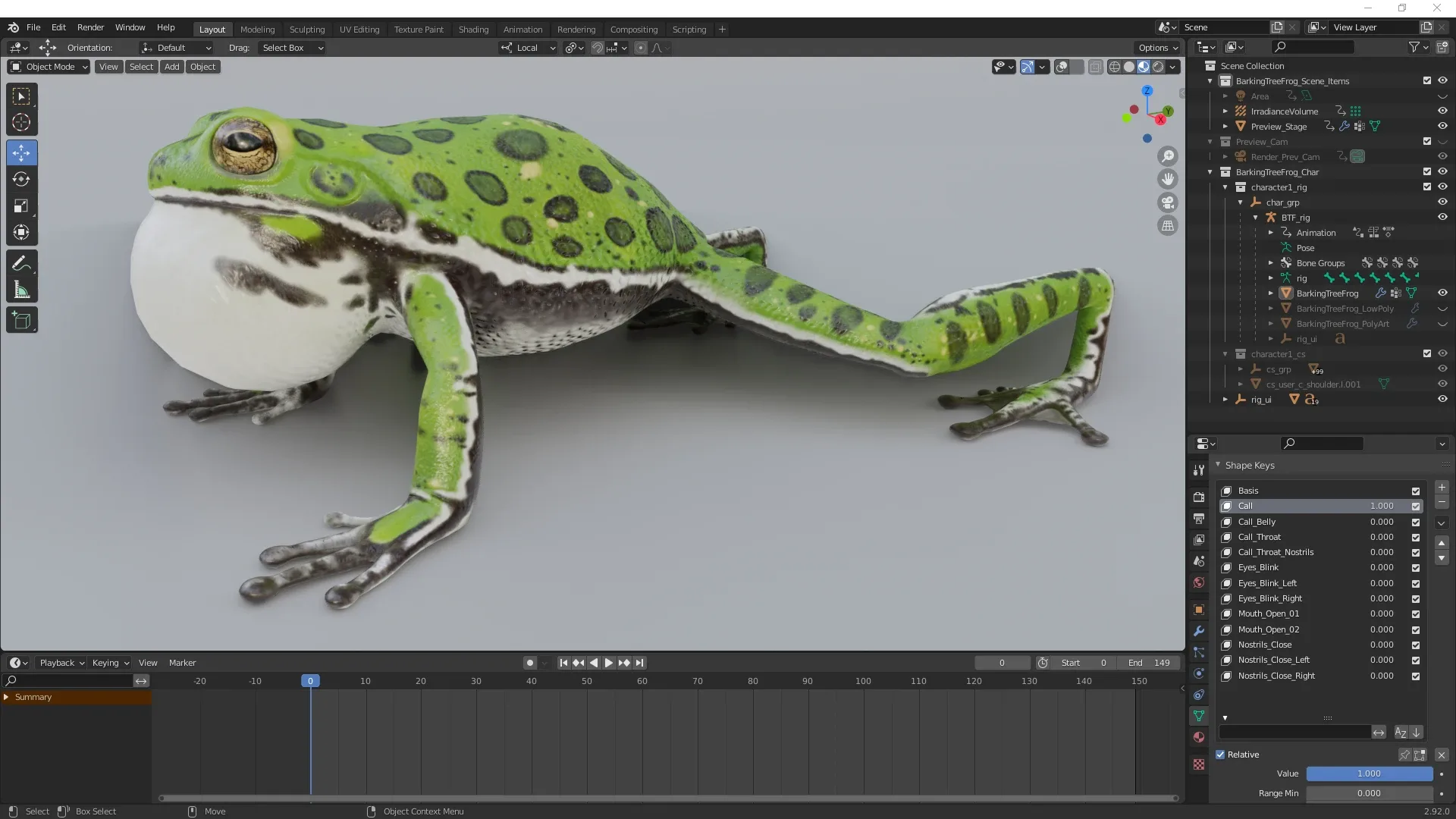Add a new shape key with plus
The image size is (1456, 819).
tap(1442, 488)
